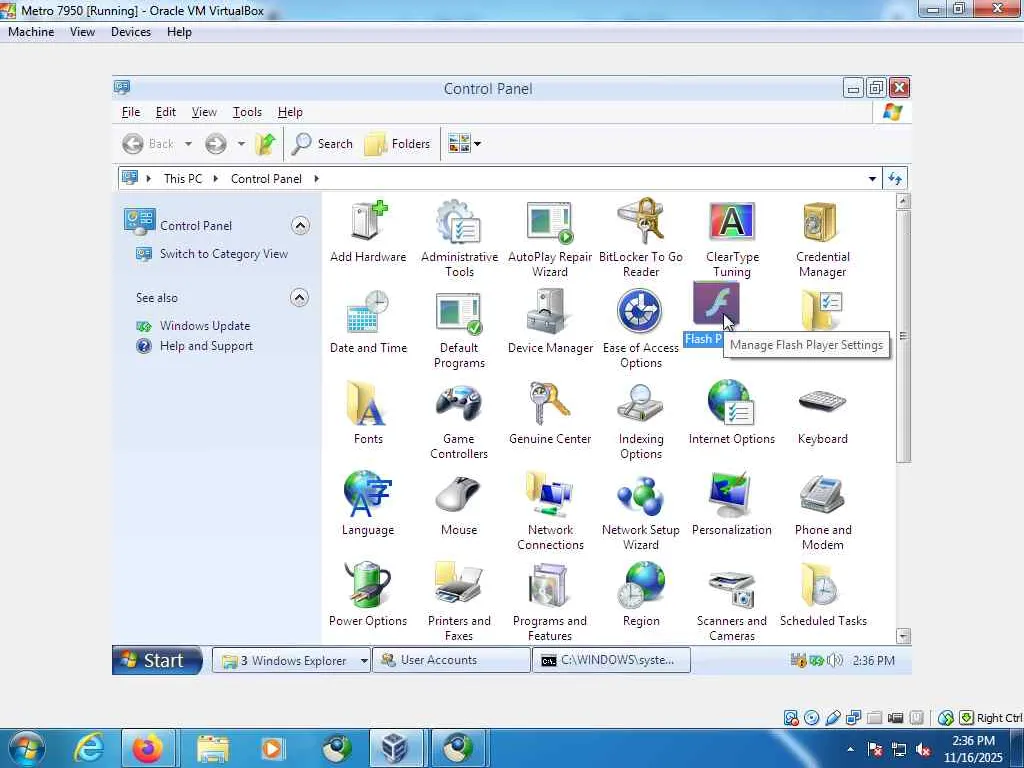Viewport: 1024px width, 768px height.
Task: Click the guest Start button
Action: click(157, 660)
